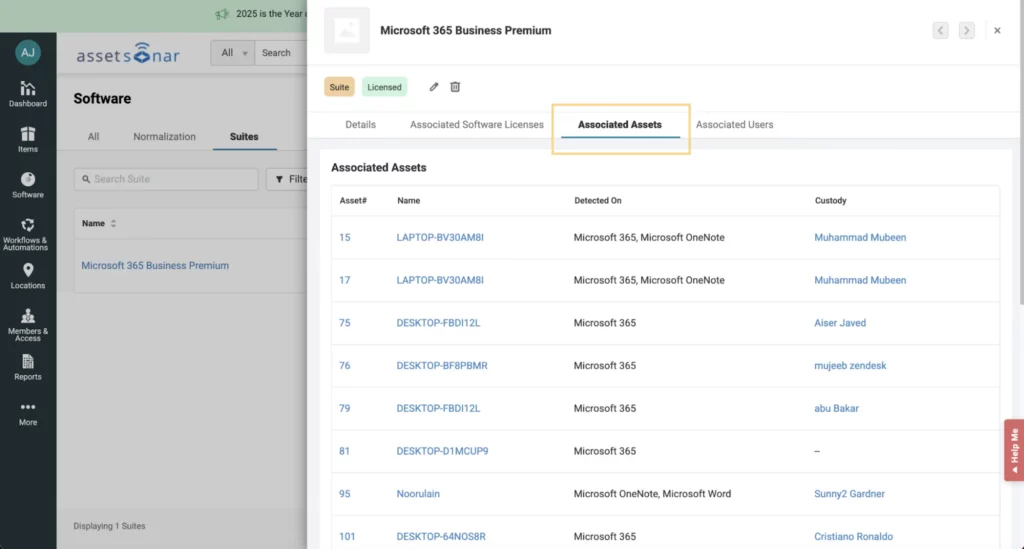Viewport: 1024px width, 549px height.
Task: Open the All search scope dropdown
Action: point(233,53)
